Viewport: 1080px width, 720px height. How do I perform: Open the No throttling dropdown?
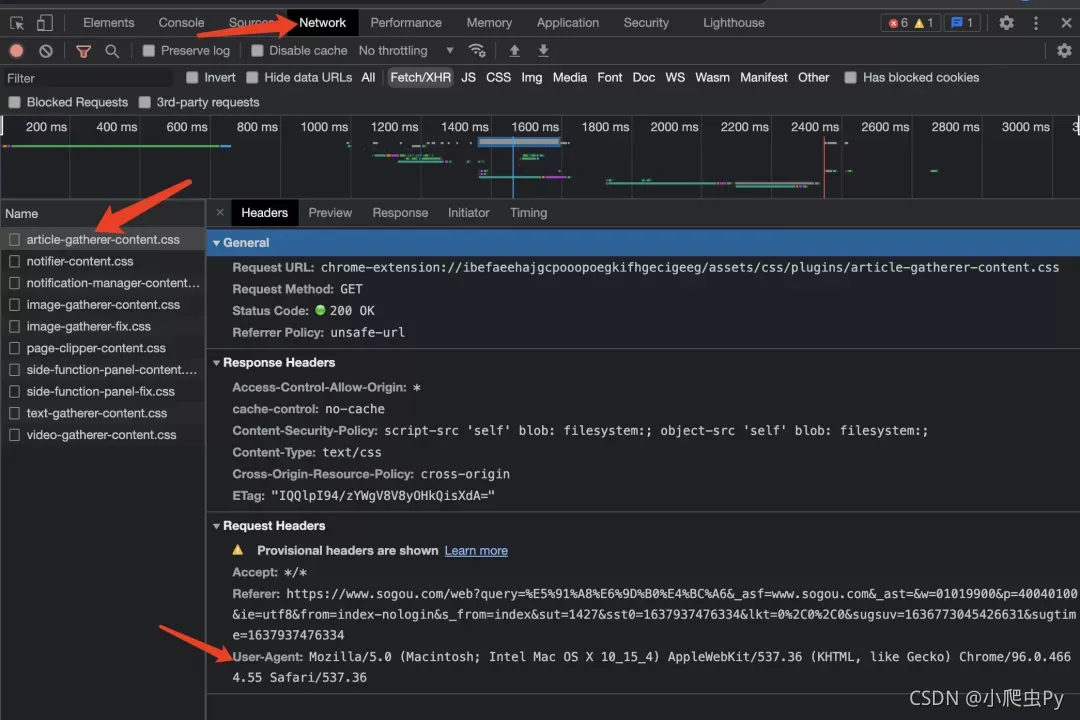(406, 50)
